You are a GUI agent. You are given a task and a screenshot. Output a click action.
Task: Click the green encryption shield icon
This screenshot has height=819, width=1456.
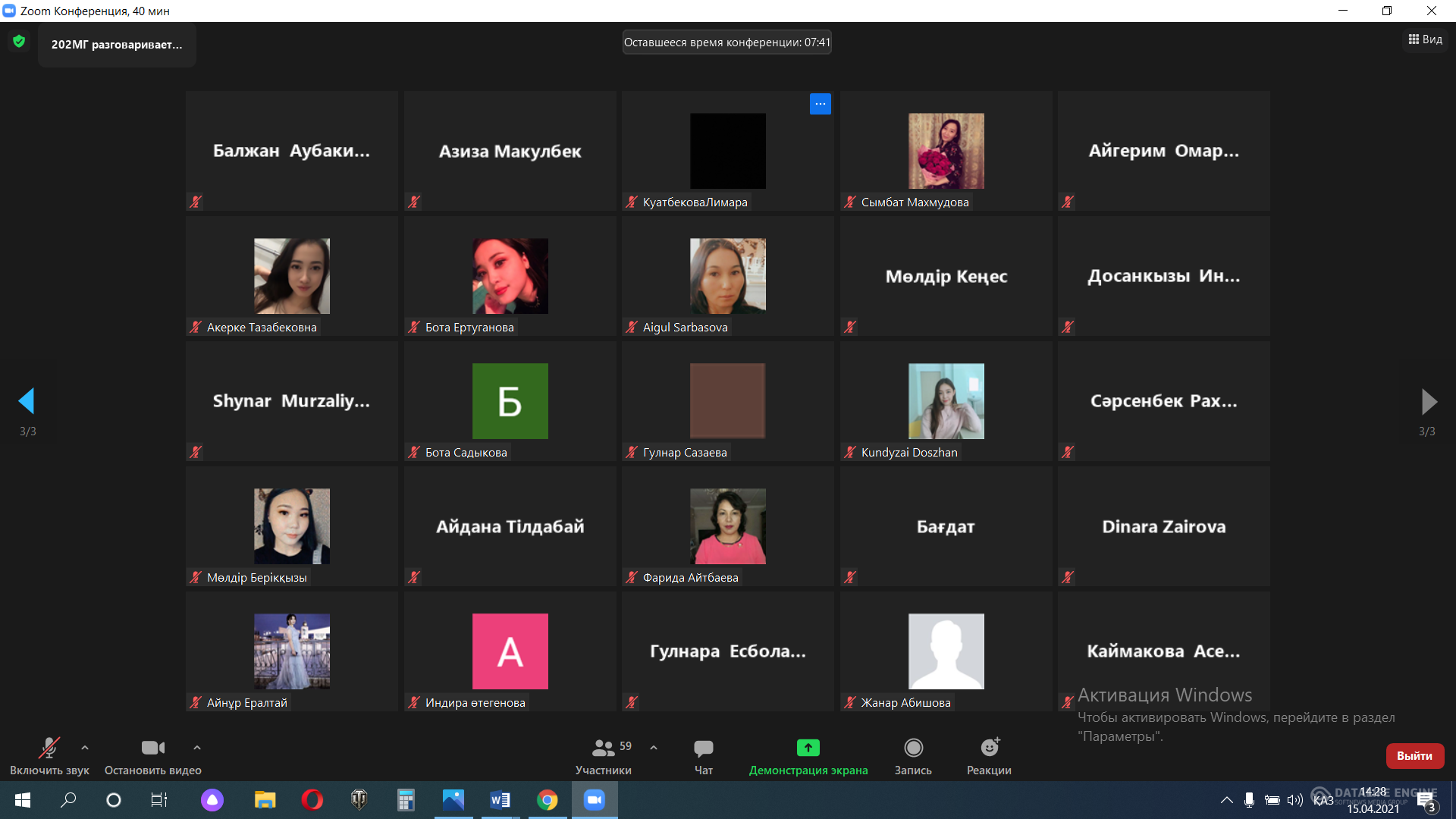(19, 42)
